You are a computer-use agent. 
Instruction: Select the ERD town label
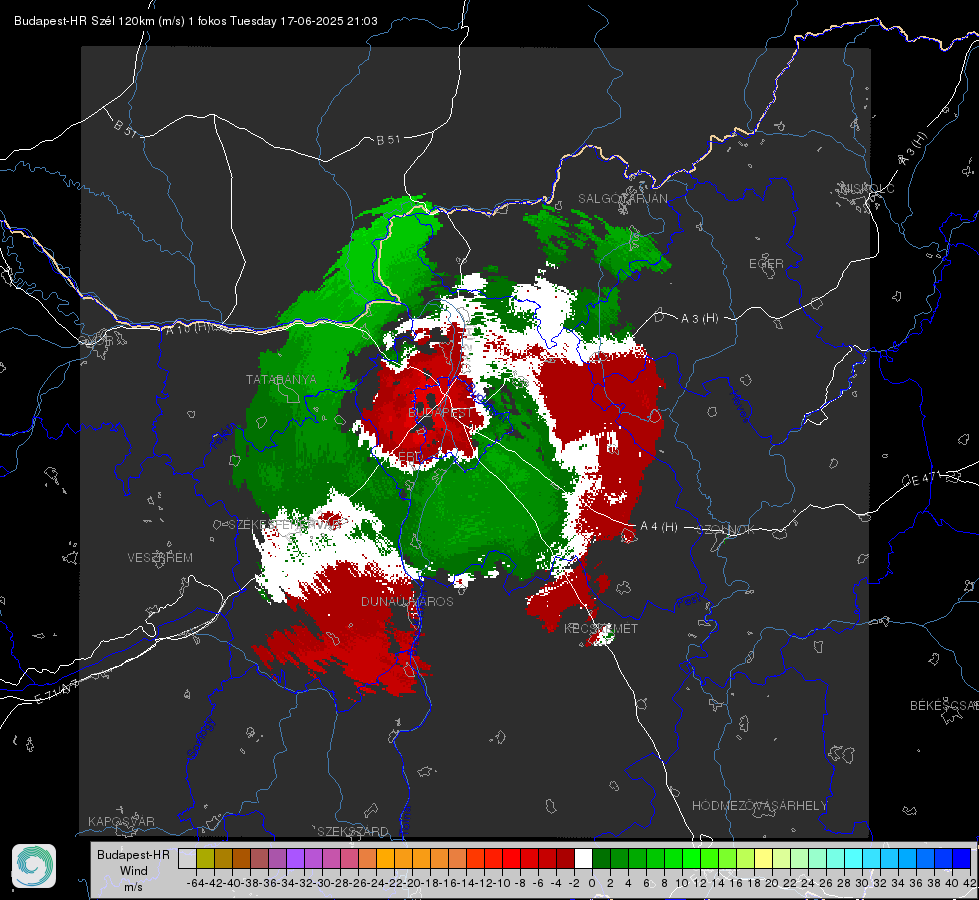pyautogui.click(x=410, y=457)
